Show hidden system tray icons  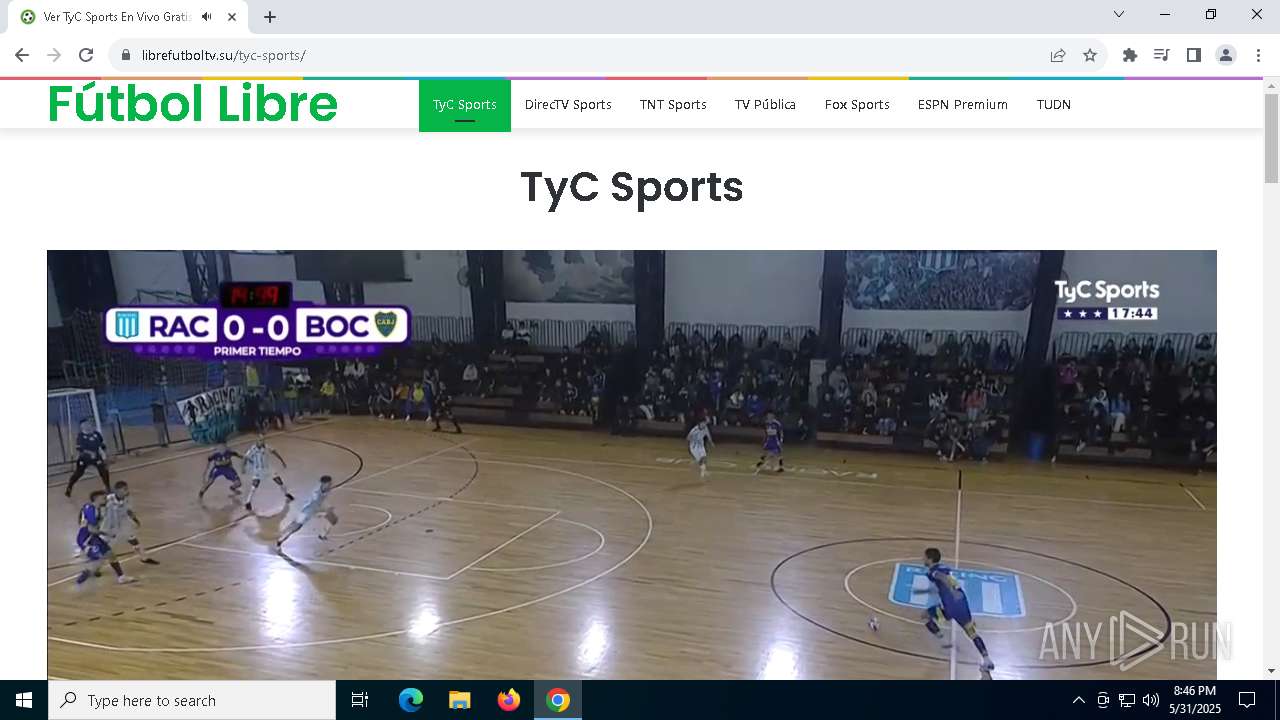(1078, 700)
